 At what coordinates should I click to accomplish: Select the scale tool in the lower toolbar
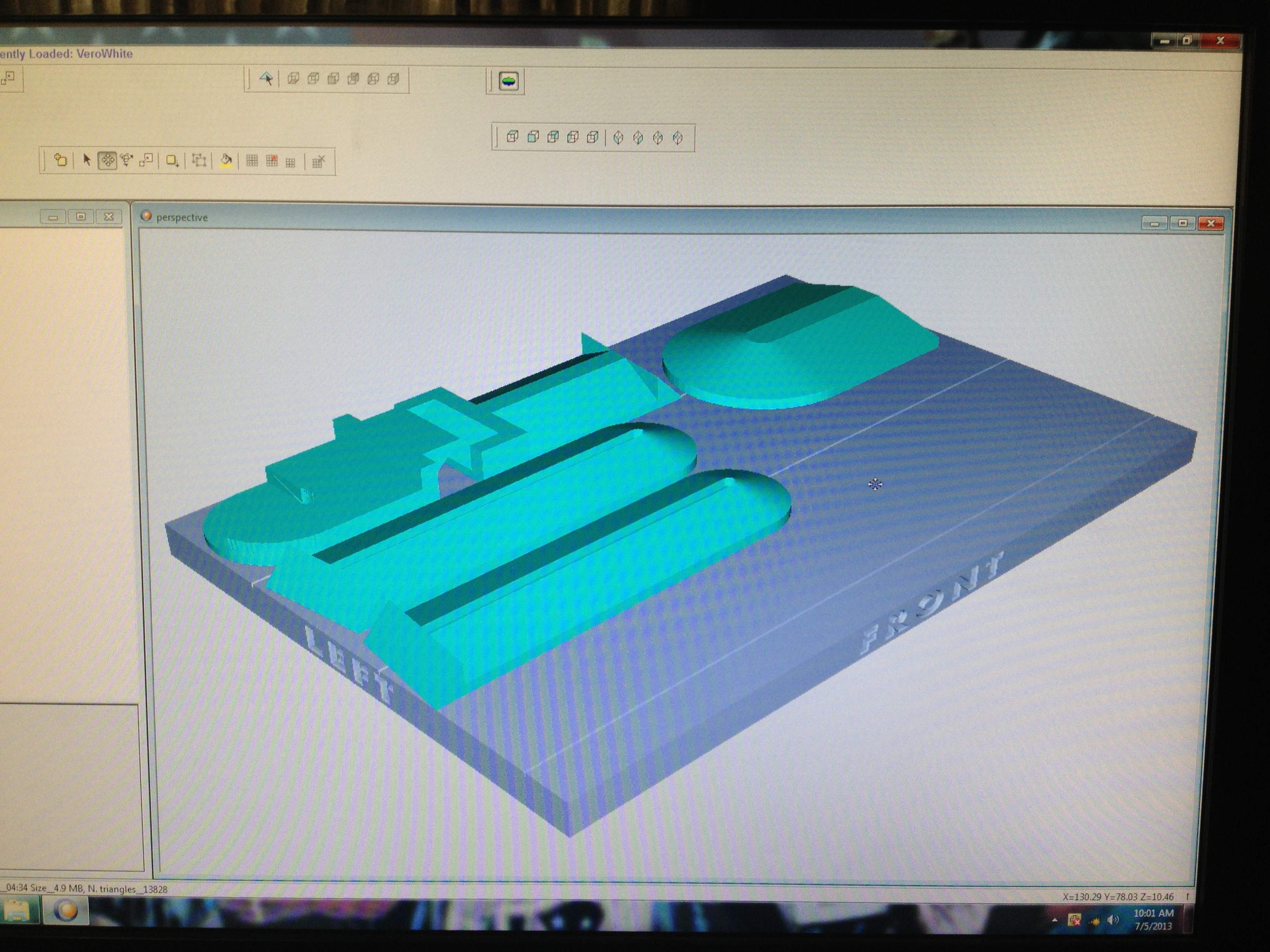(146, 160)
